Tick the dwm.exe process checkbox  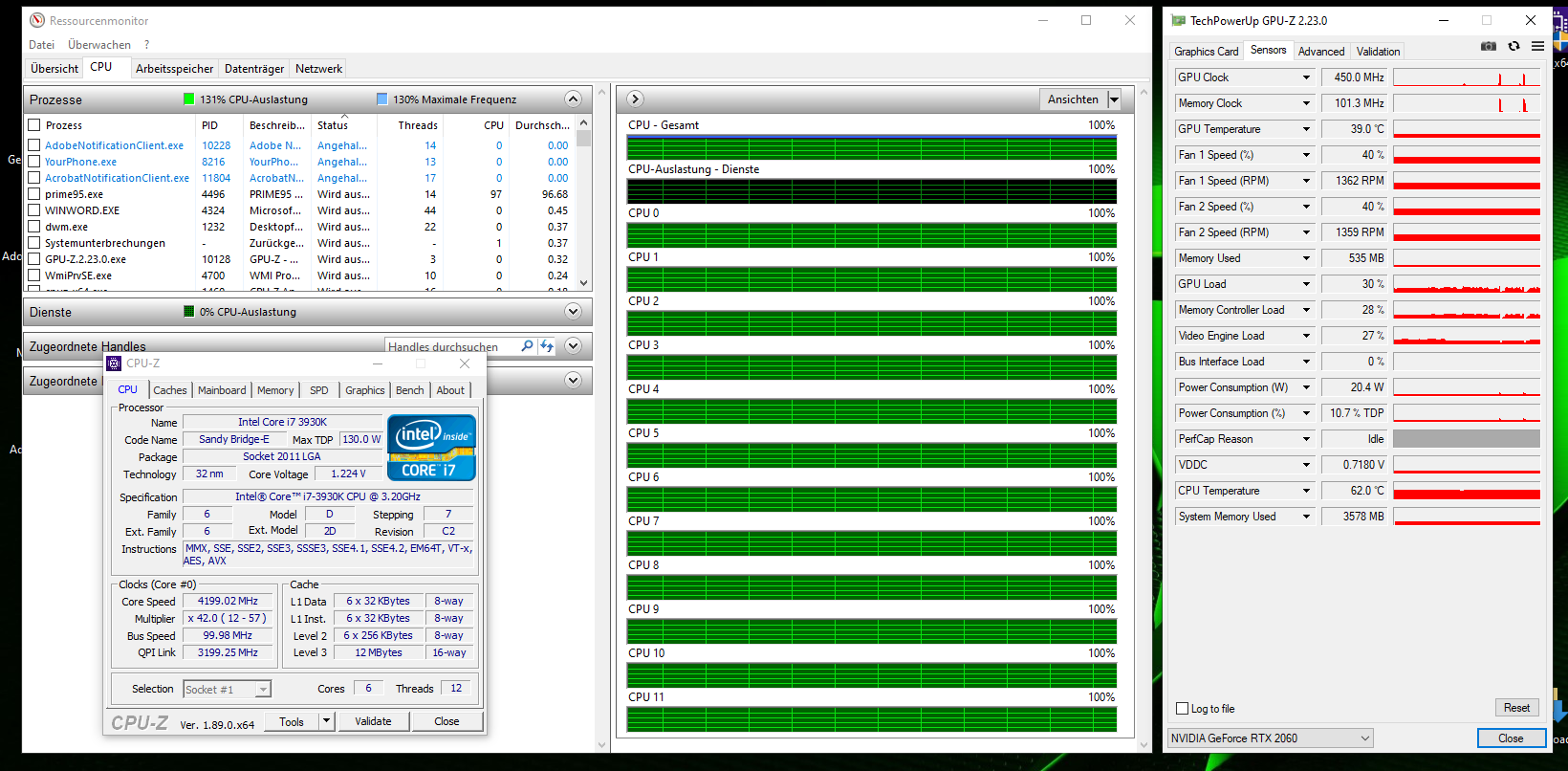[34, 227]
